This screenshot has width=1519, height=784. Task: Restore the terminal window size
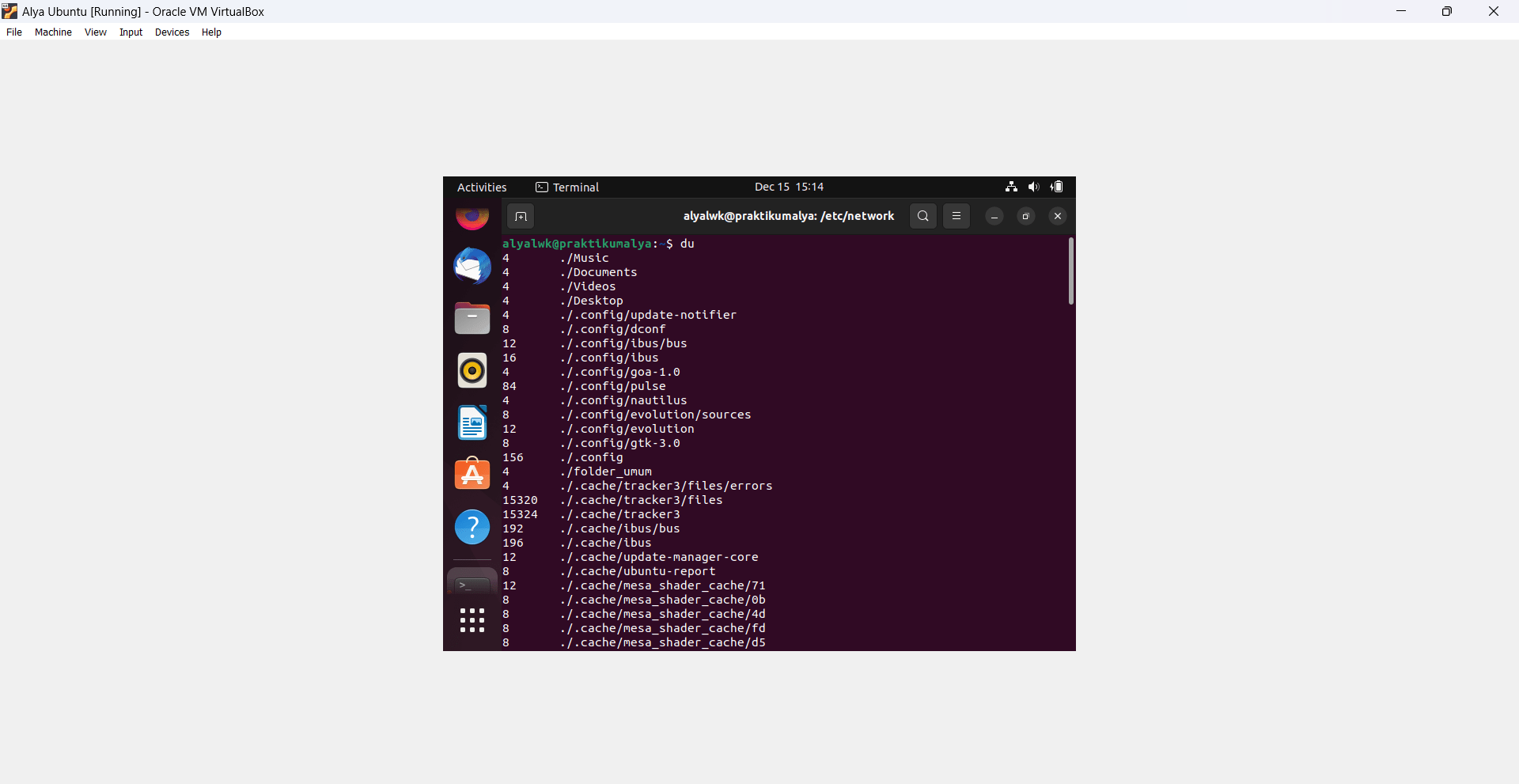tap(1026, 216)
